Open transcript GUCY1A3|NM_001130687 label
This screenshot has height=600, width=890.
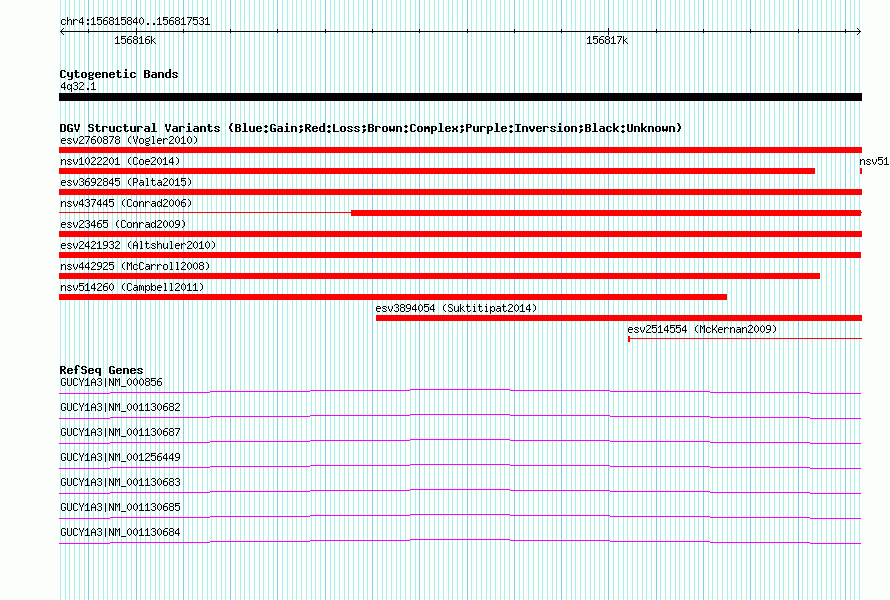[x=120, y=433]
